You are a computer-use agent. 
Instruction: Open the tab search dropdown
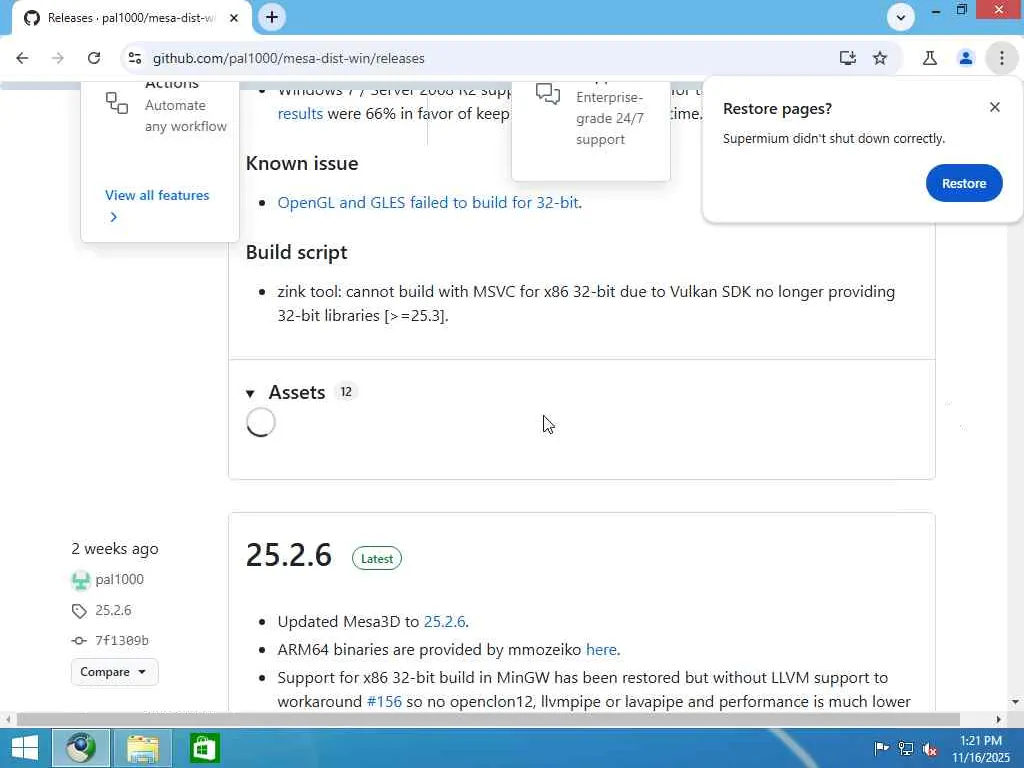(x=901, y=18)
